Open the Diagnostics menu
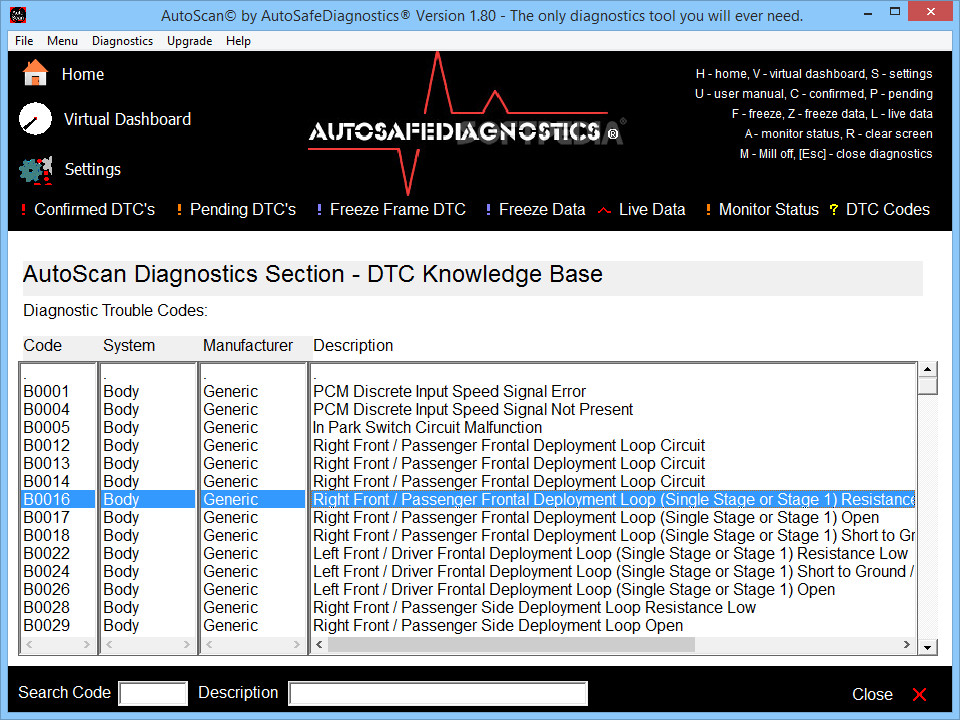Screen dimensions: 960x720 point(122,41)
